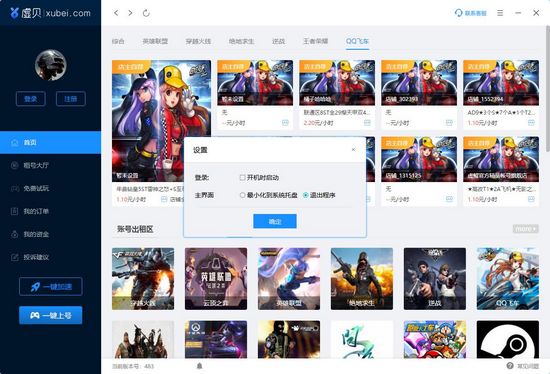The width and height of the screenshot is (550, 374).
Task: Switch to the 逆战 tab
Action: tap(279, 41)
